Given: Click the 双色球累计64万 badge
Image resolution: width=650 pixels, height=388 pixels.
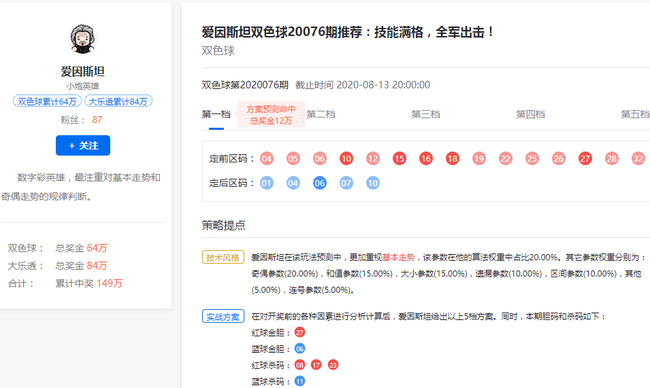Looking at the screenshot, I should [x=47, y=101].
